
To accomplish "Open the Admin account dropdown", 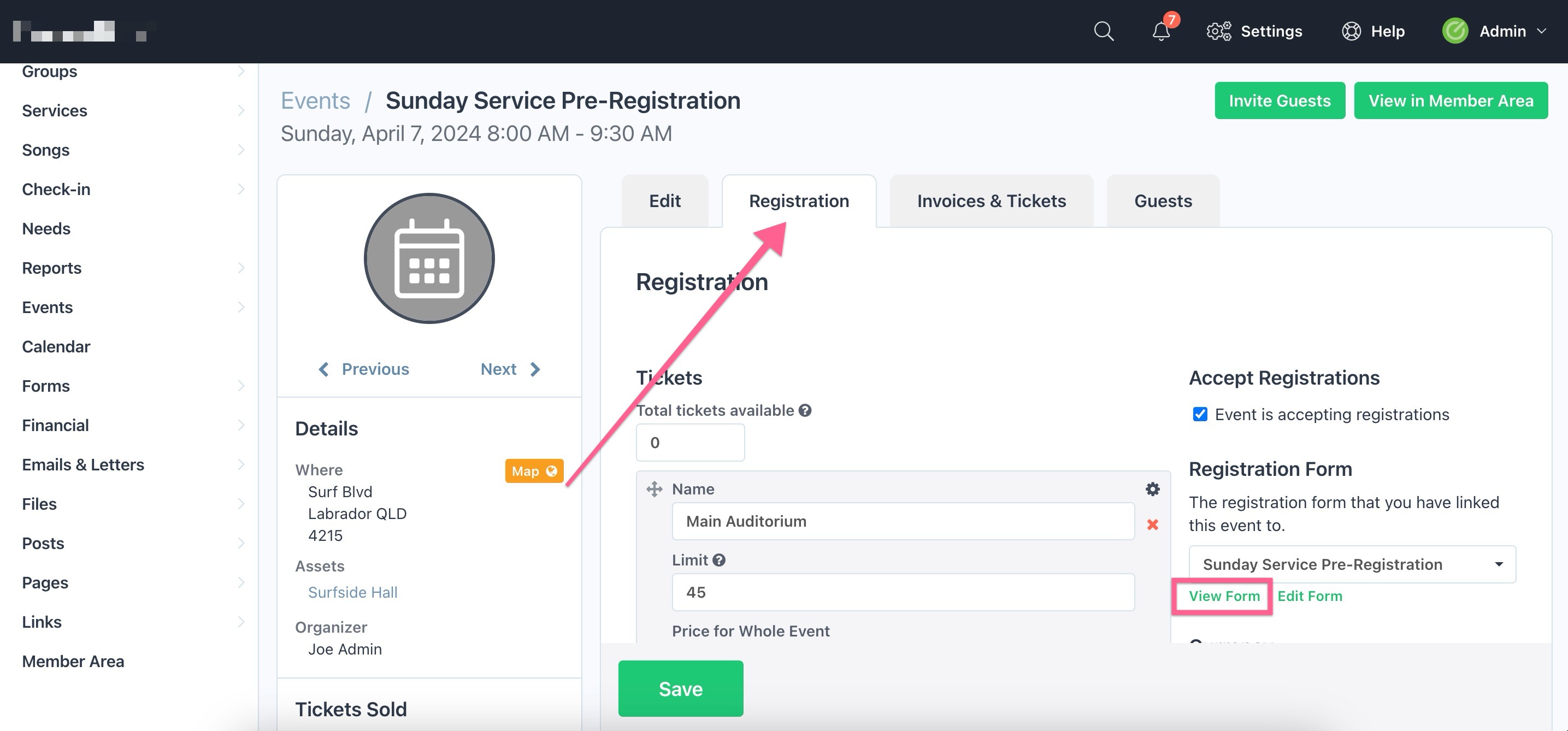I will [x=1504, y=31].
